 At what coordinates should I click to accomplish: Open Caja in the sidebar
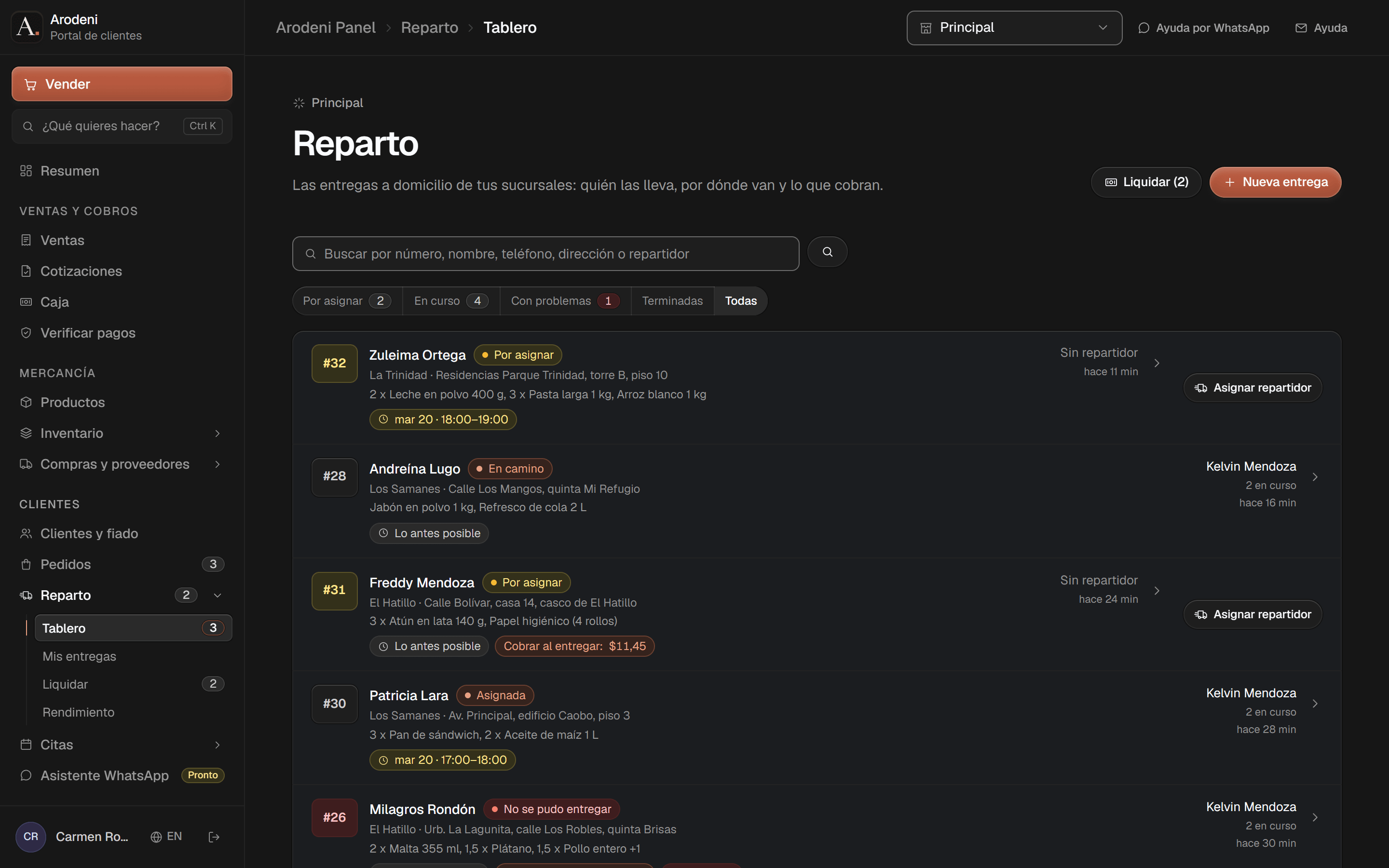coord(122,302)
